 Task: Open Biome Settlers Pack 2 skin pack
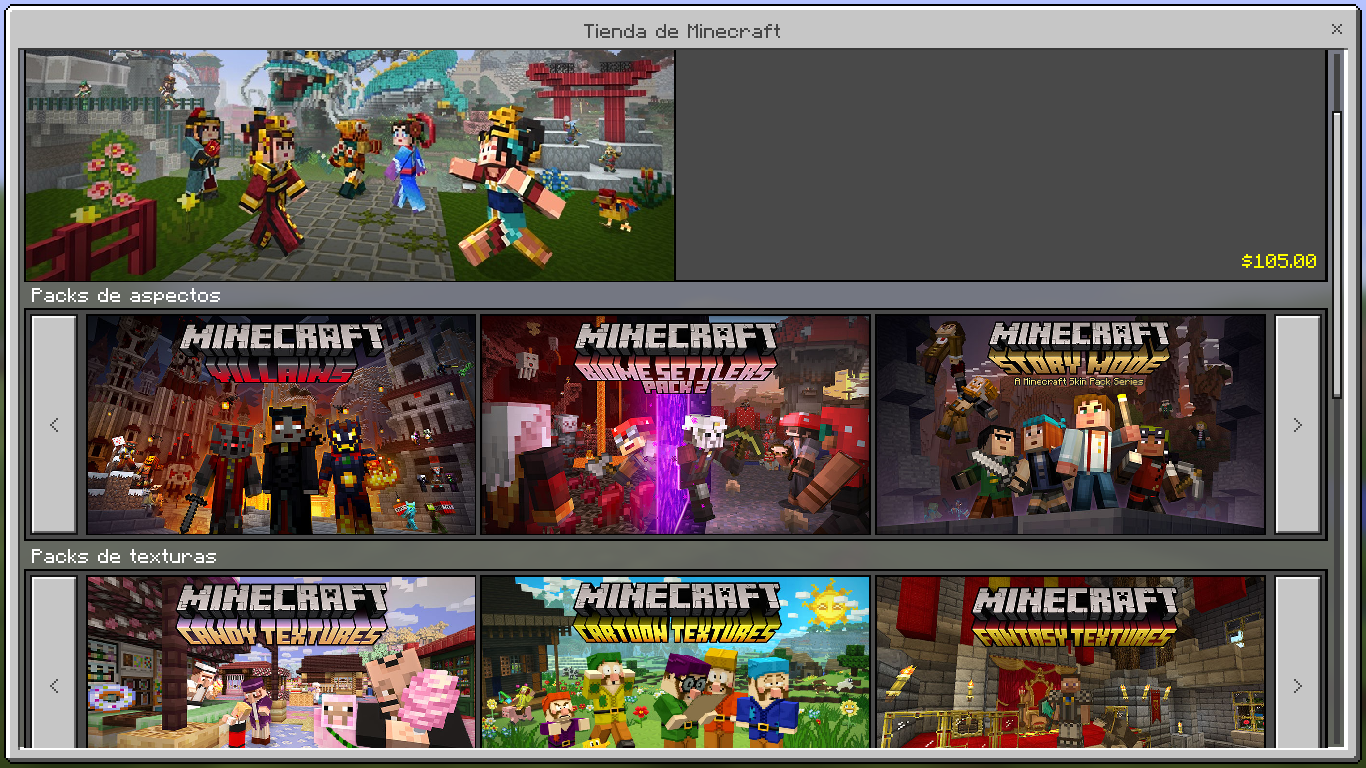(x=675, y=425)
